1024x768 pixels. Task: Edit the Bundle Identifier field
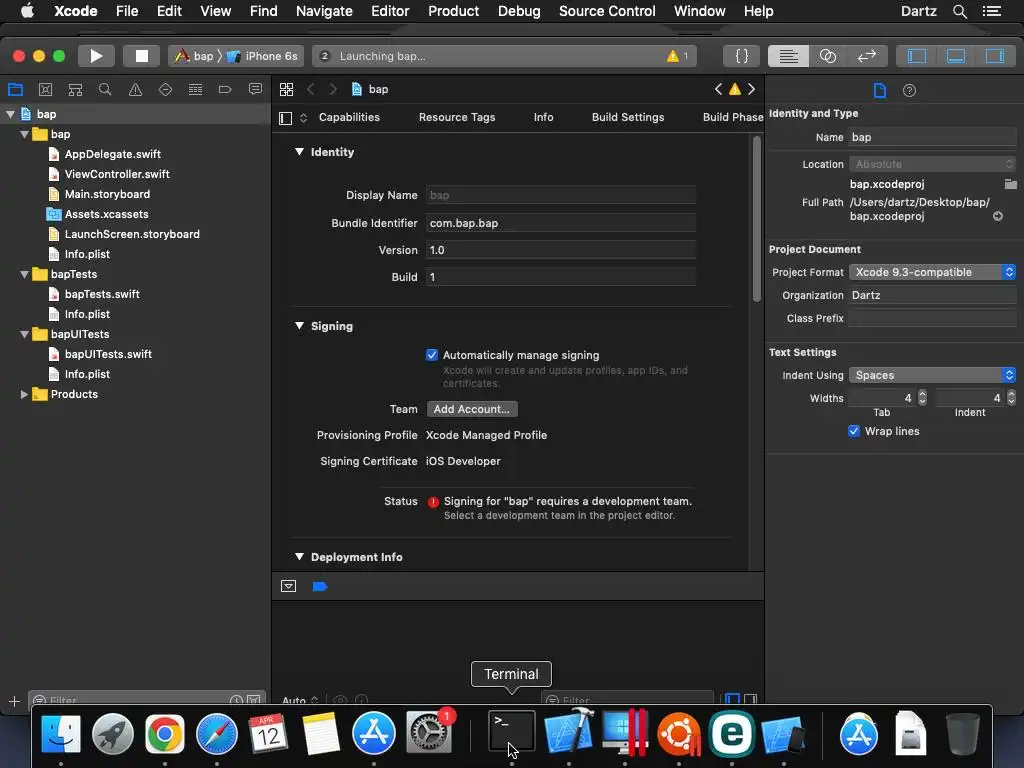click(560, 223)
